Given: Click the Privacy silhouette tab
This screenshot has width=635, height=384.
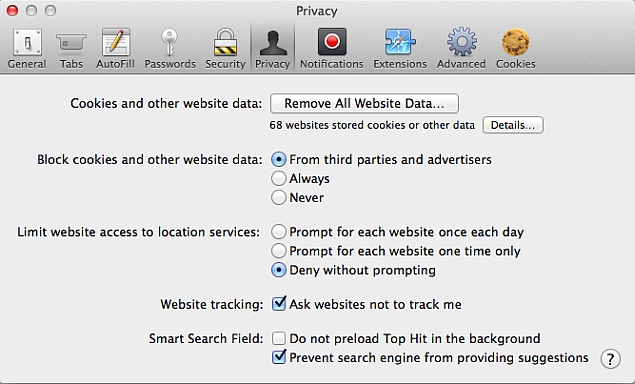Looking at the screenshot, I should [273, 49].
